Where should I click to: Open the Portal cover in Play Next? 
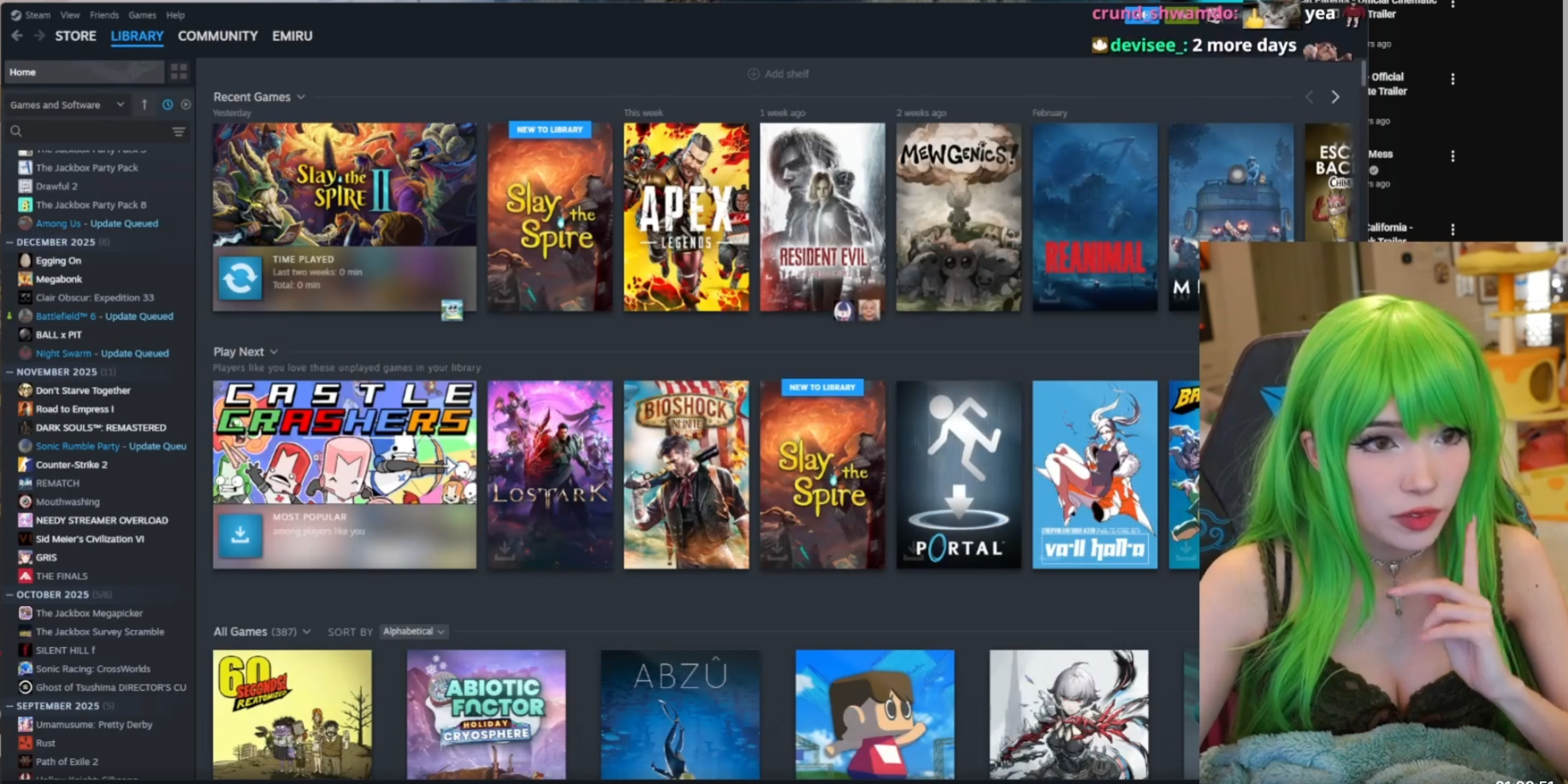[x=958, y=475]
